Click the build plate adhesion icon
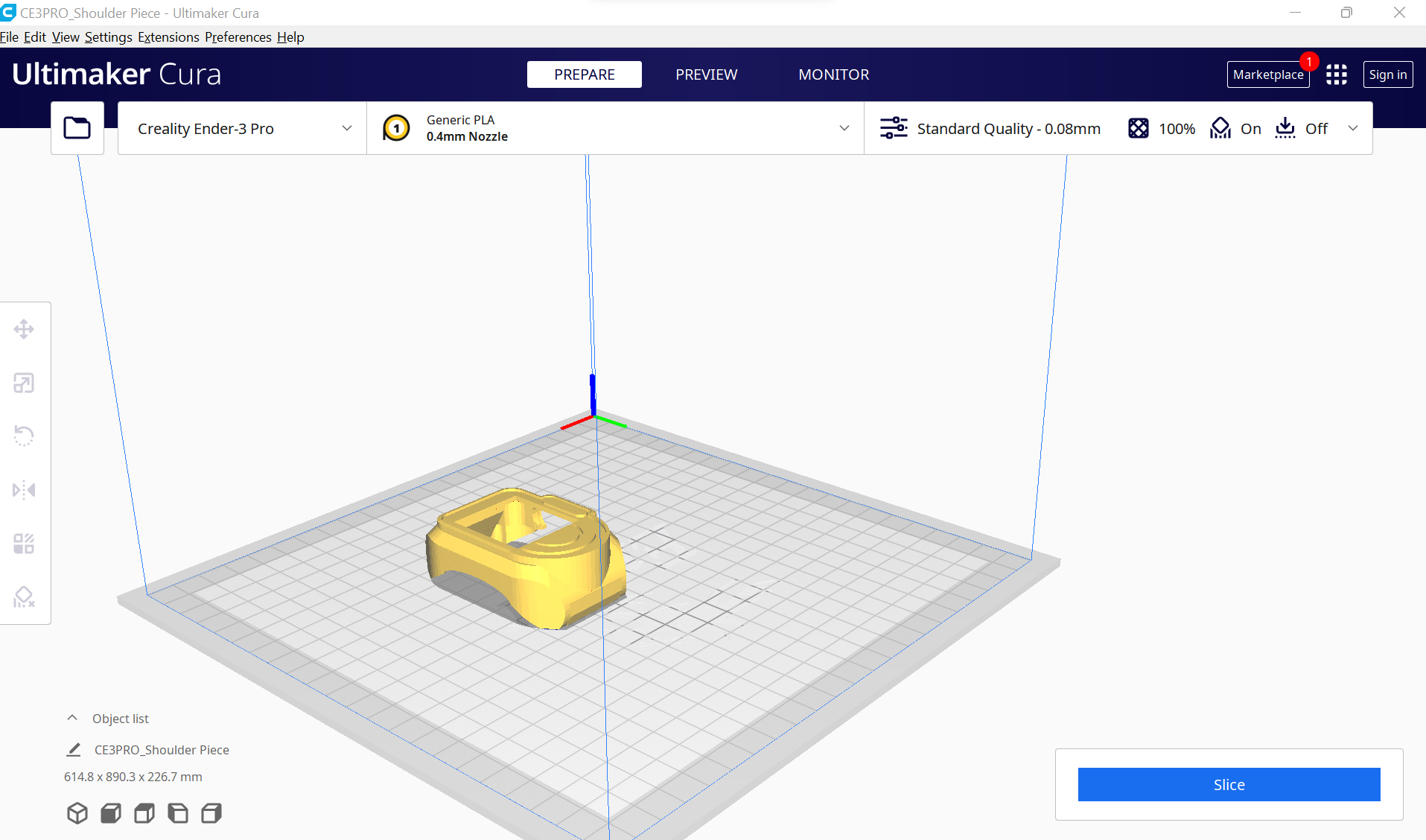The height and width of the screenshot is (840, 1426). click(1285, 128)
